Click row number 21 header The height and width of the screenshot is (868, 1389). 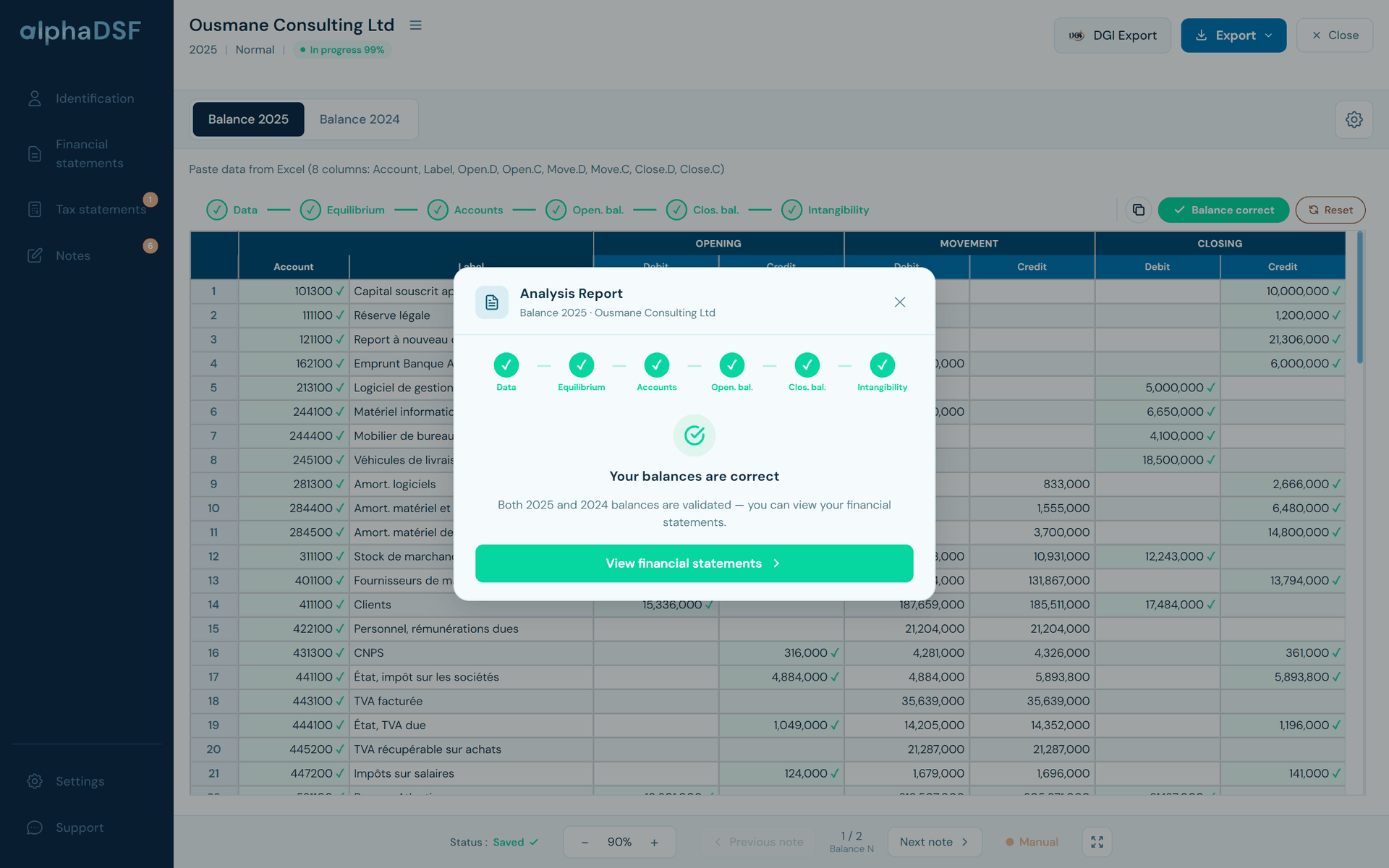click(x=214, y=773)
